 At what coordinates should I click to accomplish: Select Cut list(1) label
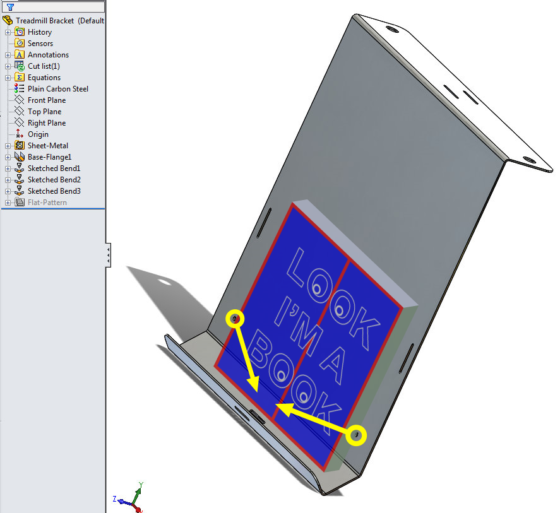pos(44,66)
